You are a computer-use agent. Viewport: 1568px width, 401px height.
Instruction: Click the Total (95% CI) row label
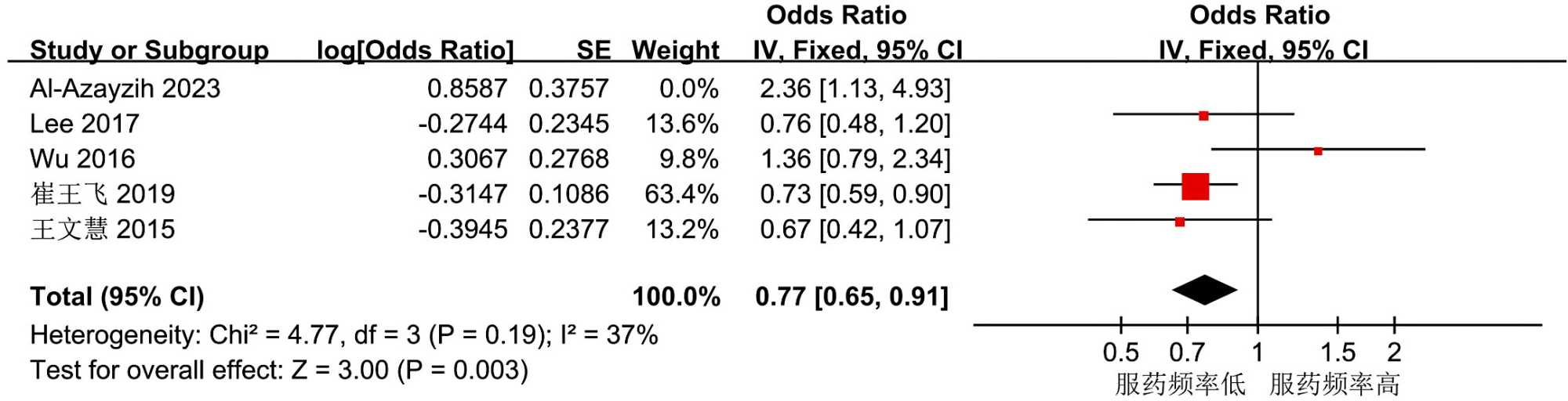(x=117, y=297)
